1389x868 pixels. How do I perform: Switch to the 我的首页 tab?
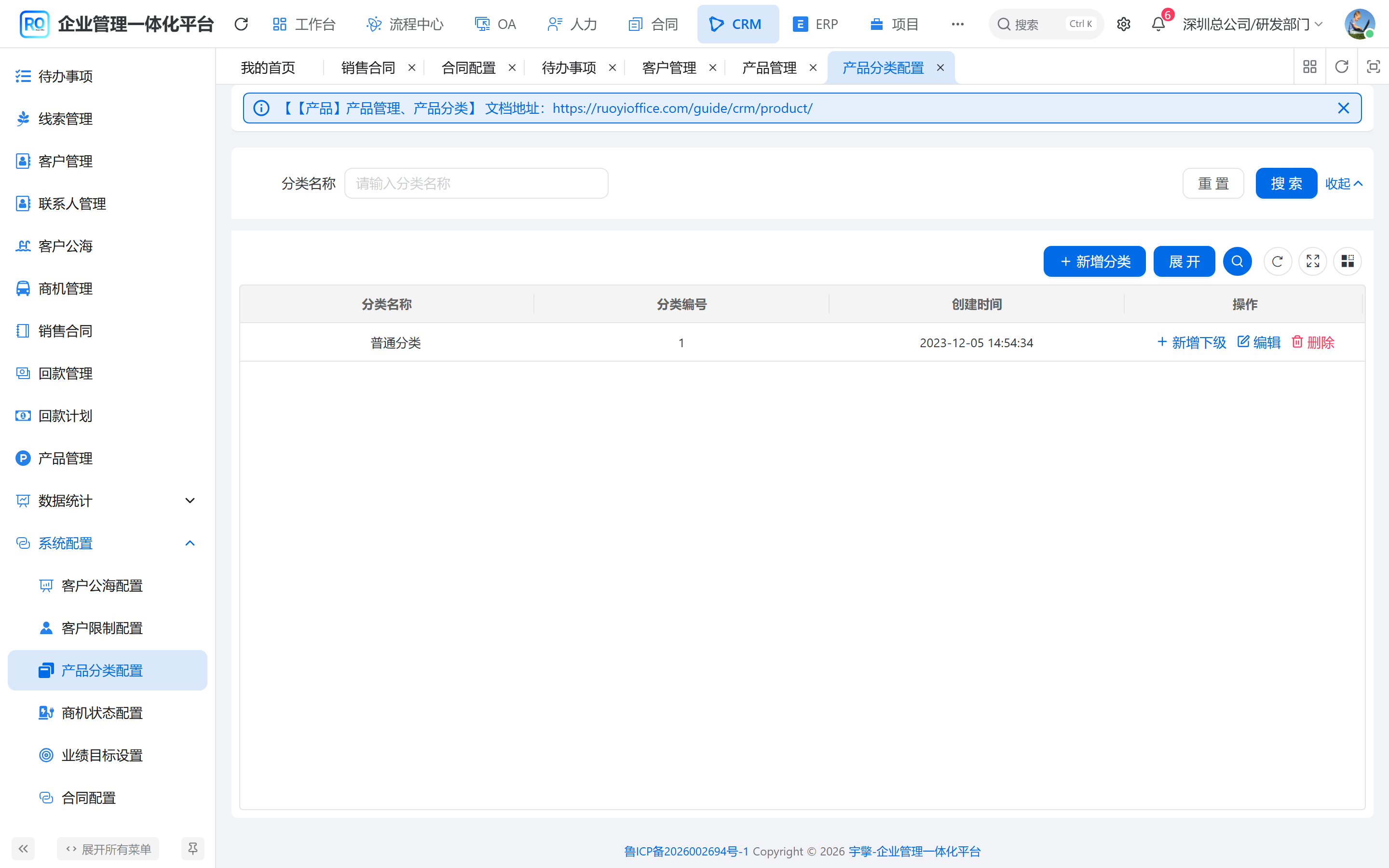pyautogui.click(x=268, y=68)
